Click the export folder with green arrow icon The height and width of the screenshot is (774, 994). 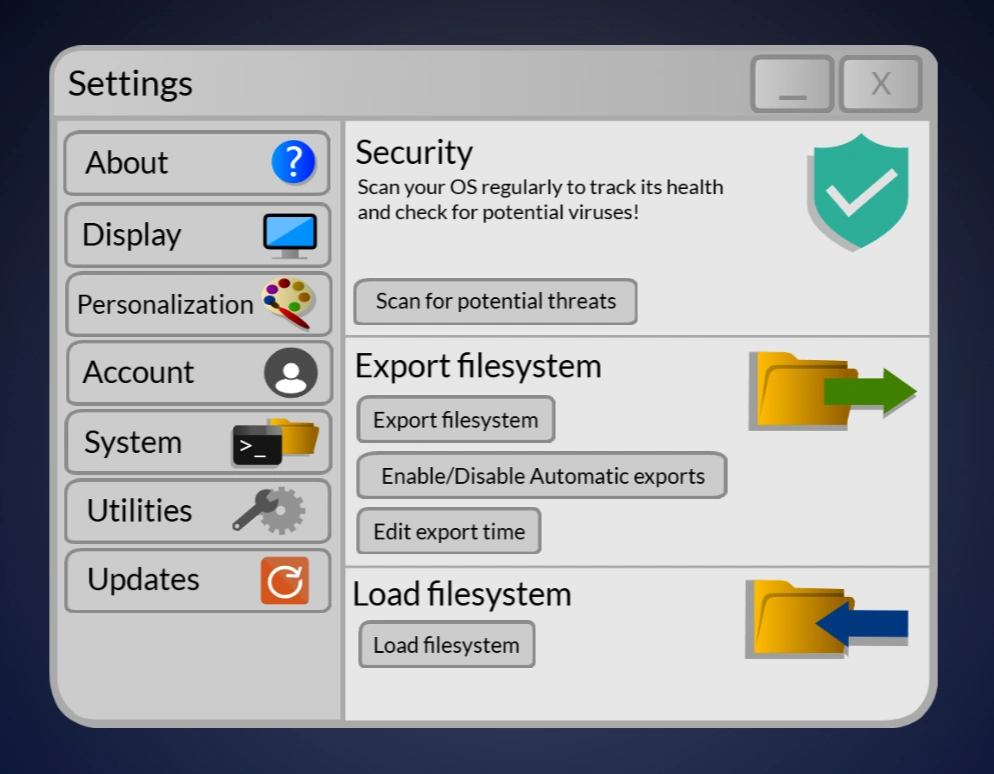tap(830, 390)
